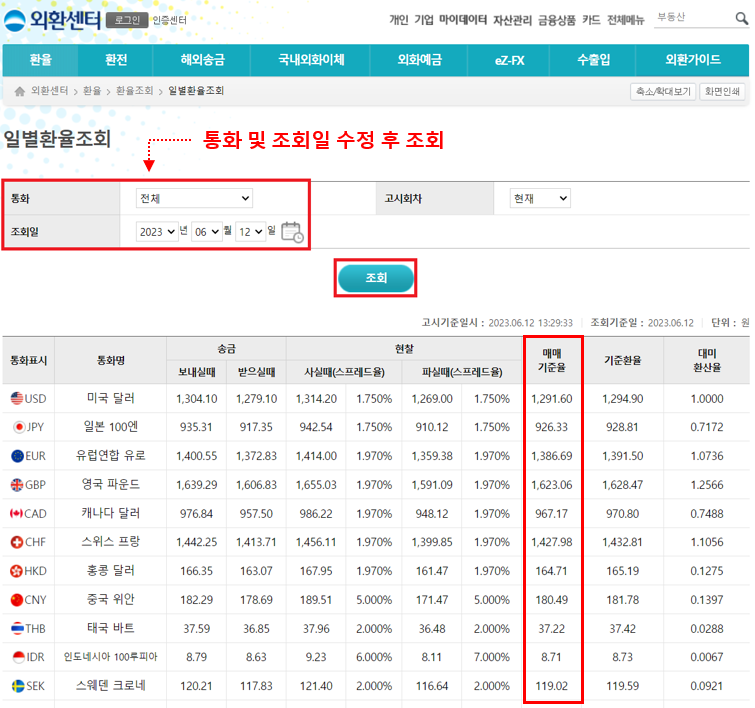This screenshot has height=708, width=755.
Task: Click the JPY flag icon
Action: (17, 428)
